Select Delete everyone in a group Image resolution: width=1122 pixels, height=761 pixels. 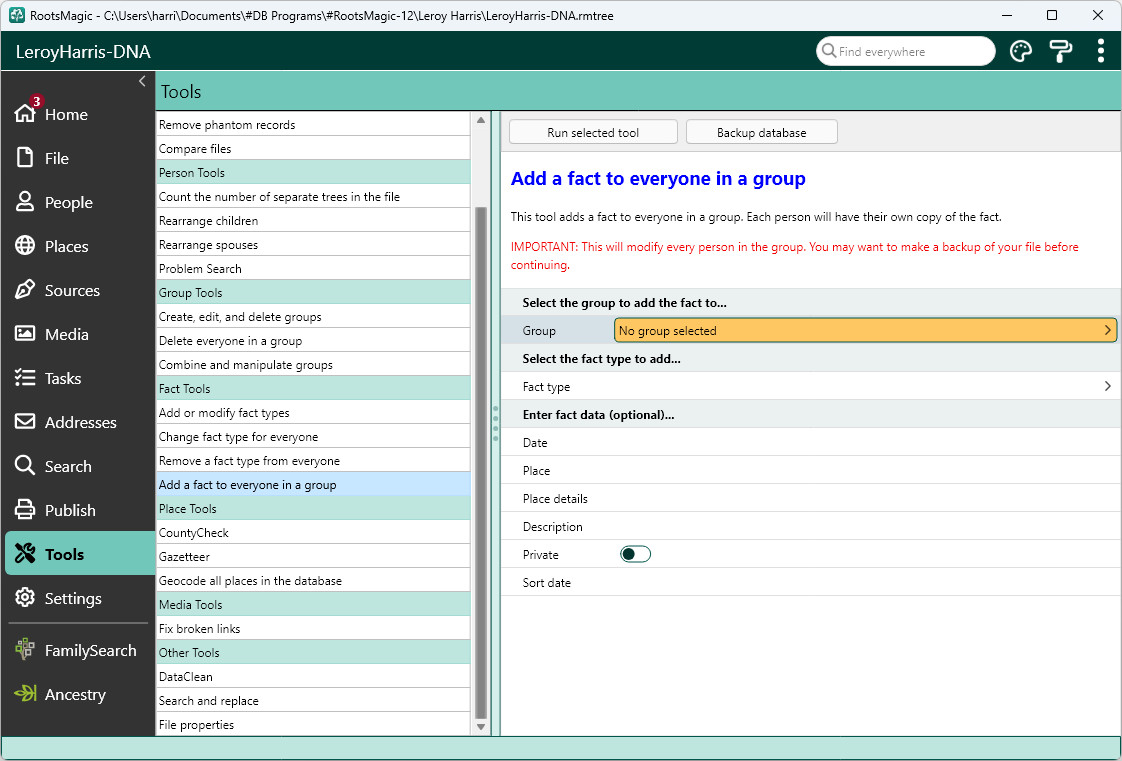[313, 340]
